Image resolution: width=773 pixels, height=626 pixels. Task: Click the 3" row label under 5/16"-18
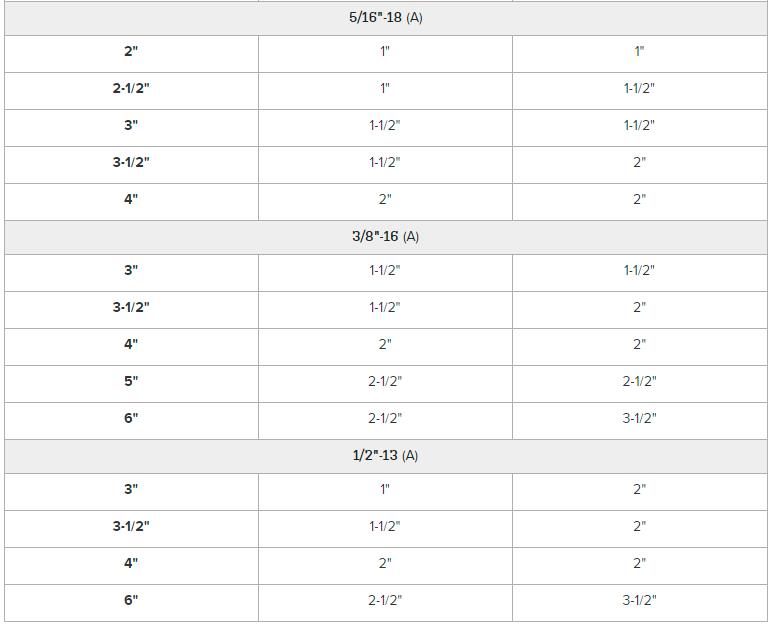click(131, 126)
